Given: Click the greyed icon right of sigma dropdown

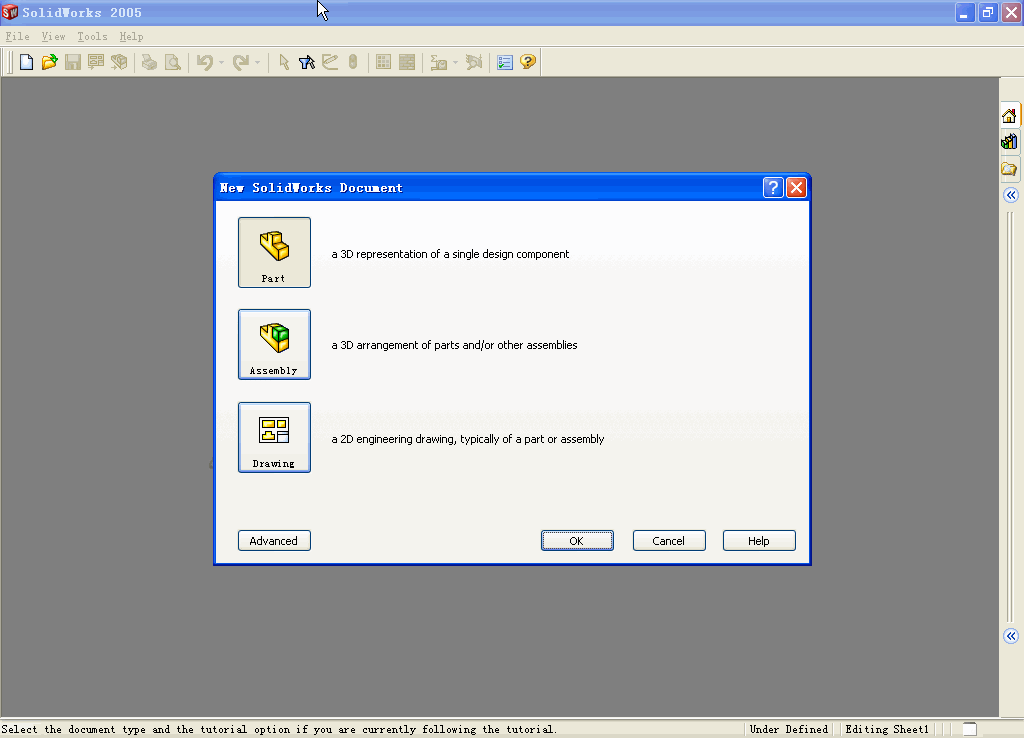Looking at the screenshot, I should pos(474,62).
